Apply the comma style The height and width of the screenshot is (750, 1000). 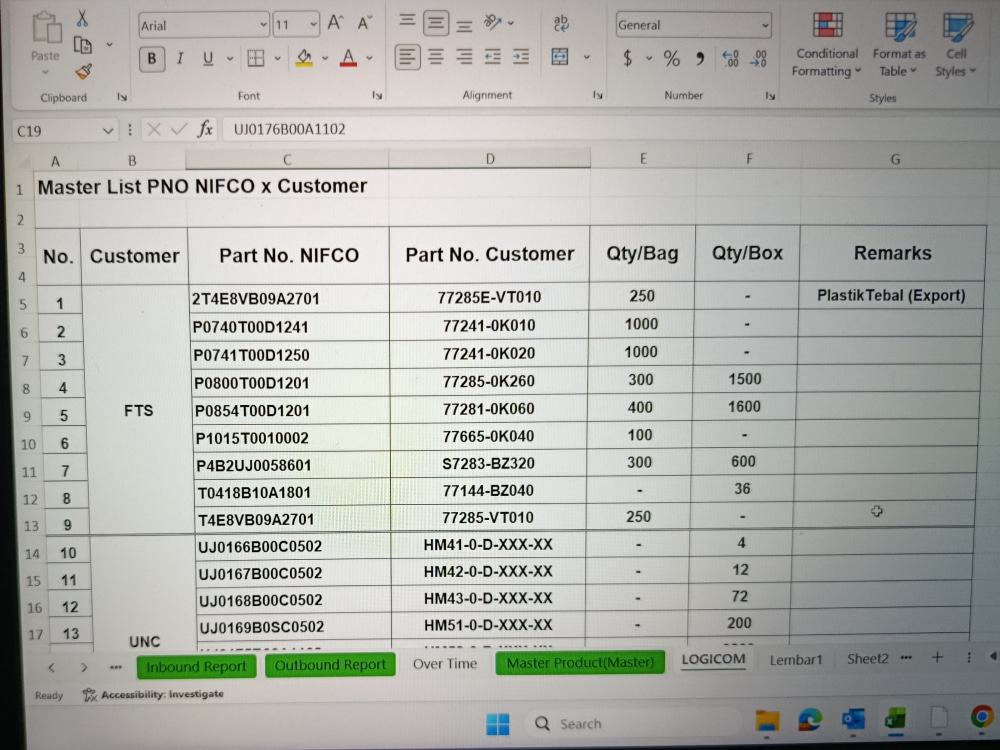coord(700,59)
